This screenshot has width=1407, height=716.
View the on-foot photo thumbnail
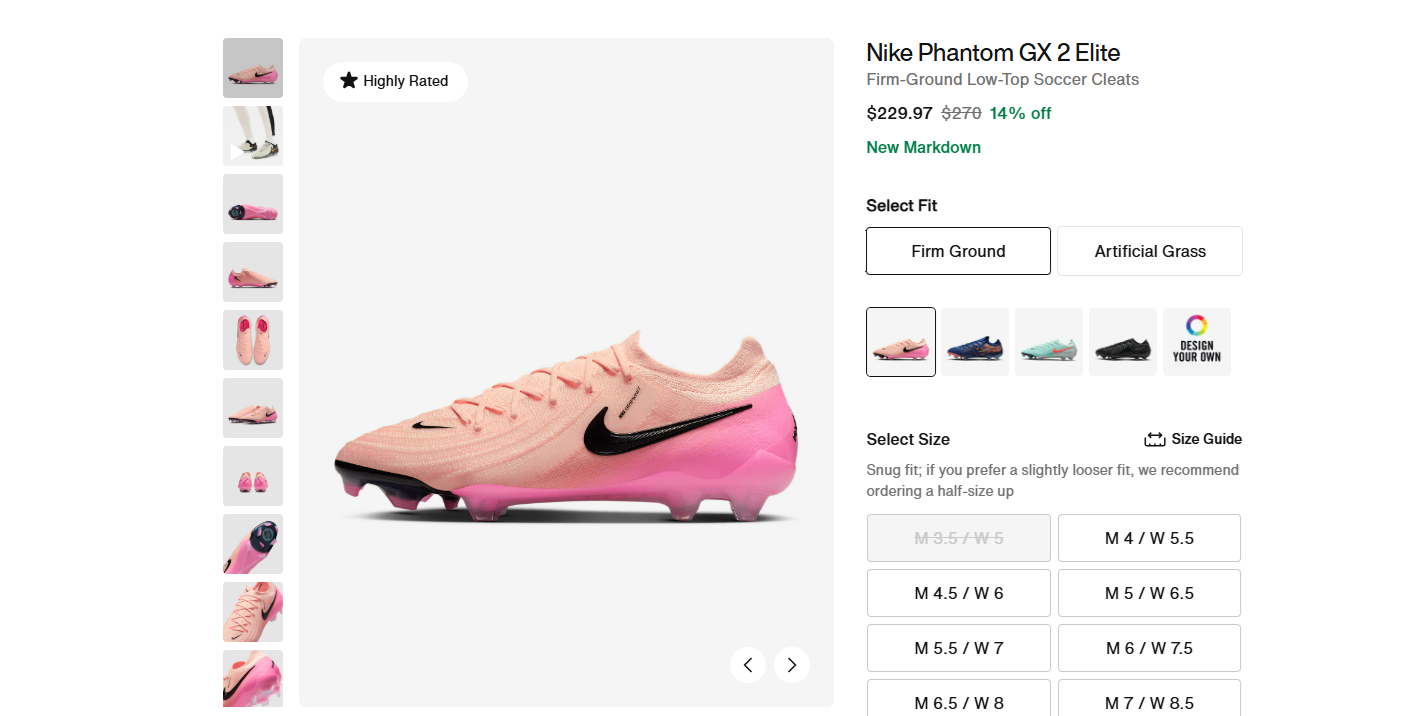click(x=252, y=135)
